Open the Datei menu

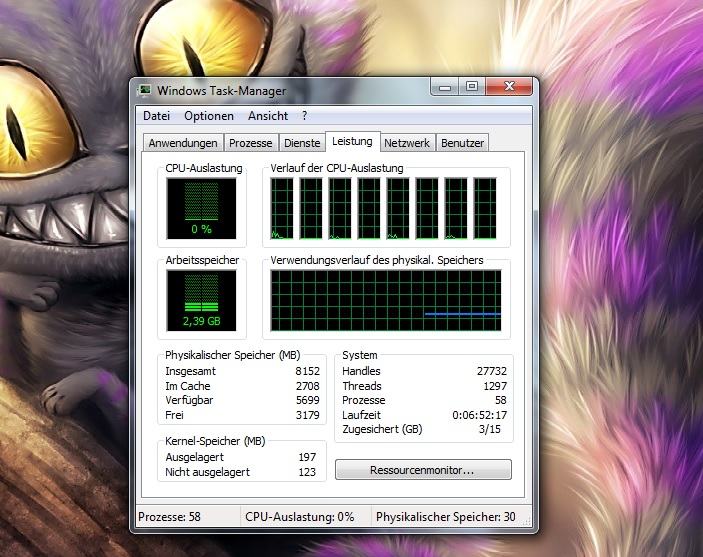[156, 116]
